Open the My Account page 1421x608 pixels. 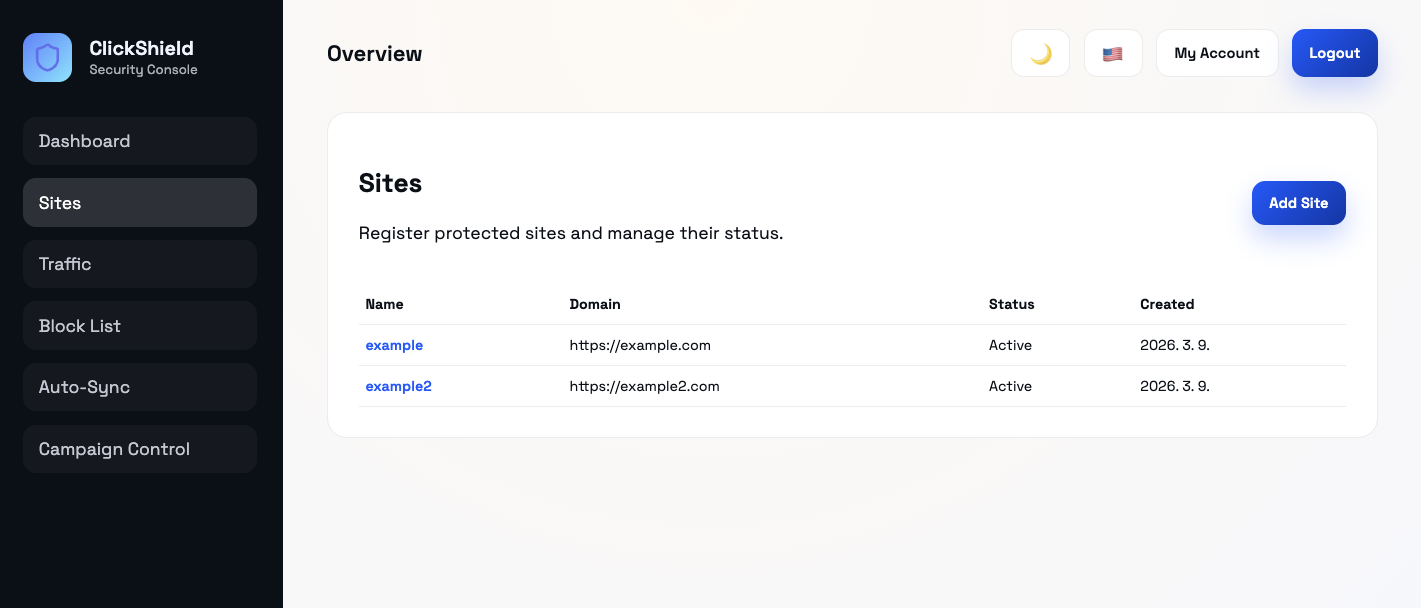click(1217, 53)
